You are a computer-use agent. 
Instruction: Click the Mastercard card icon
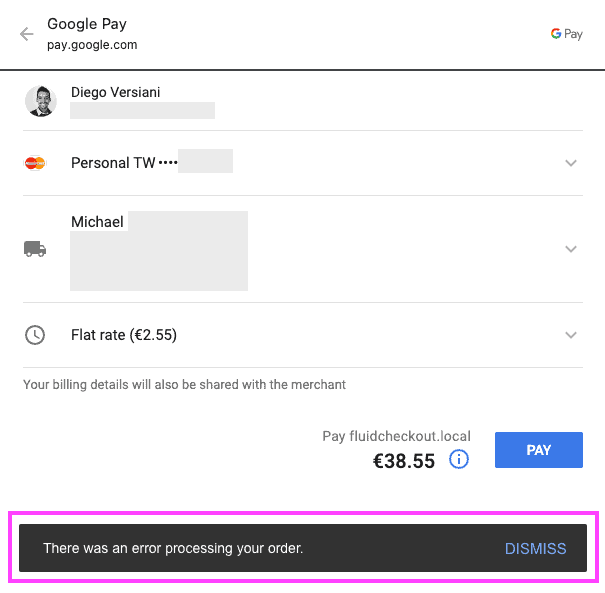pos(35,163)
